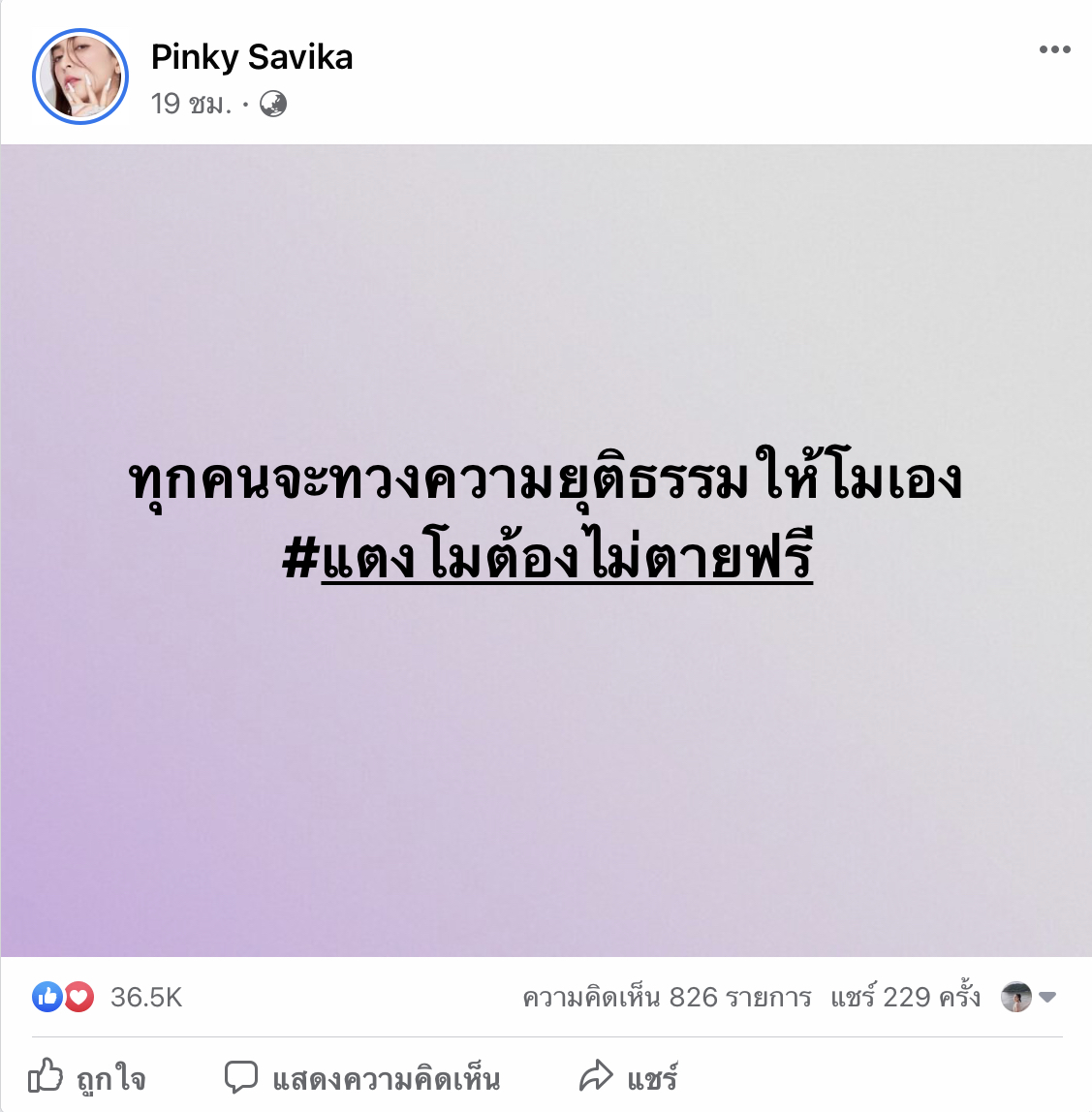Click the blue Like reaction icon
Image resolution: width=1092 pixels, height=1112 pixels.
point(47,997)
